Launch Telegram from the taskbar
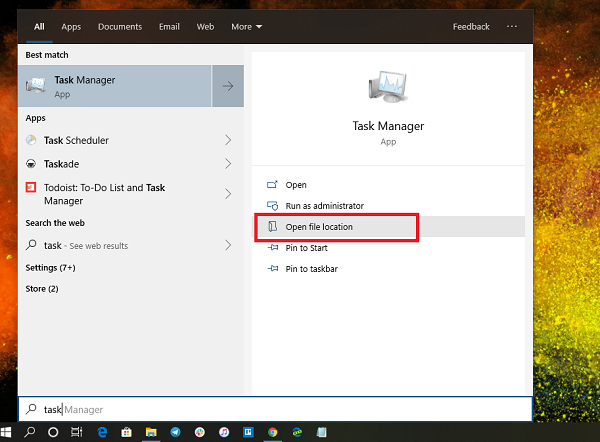 pos(175,432)
